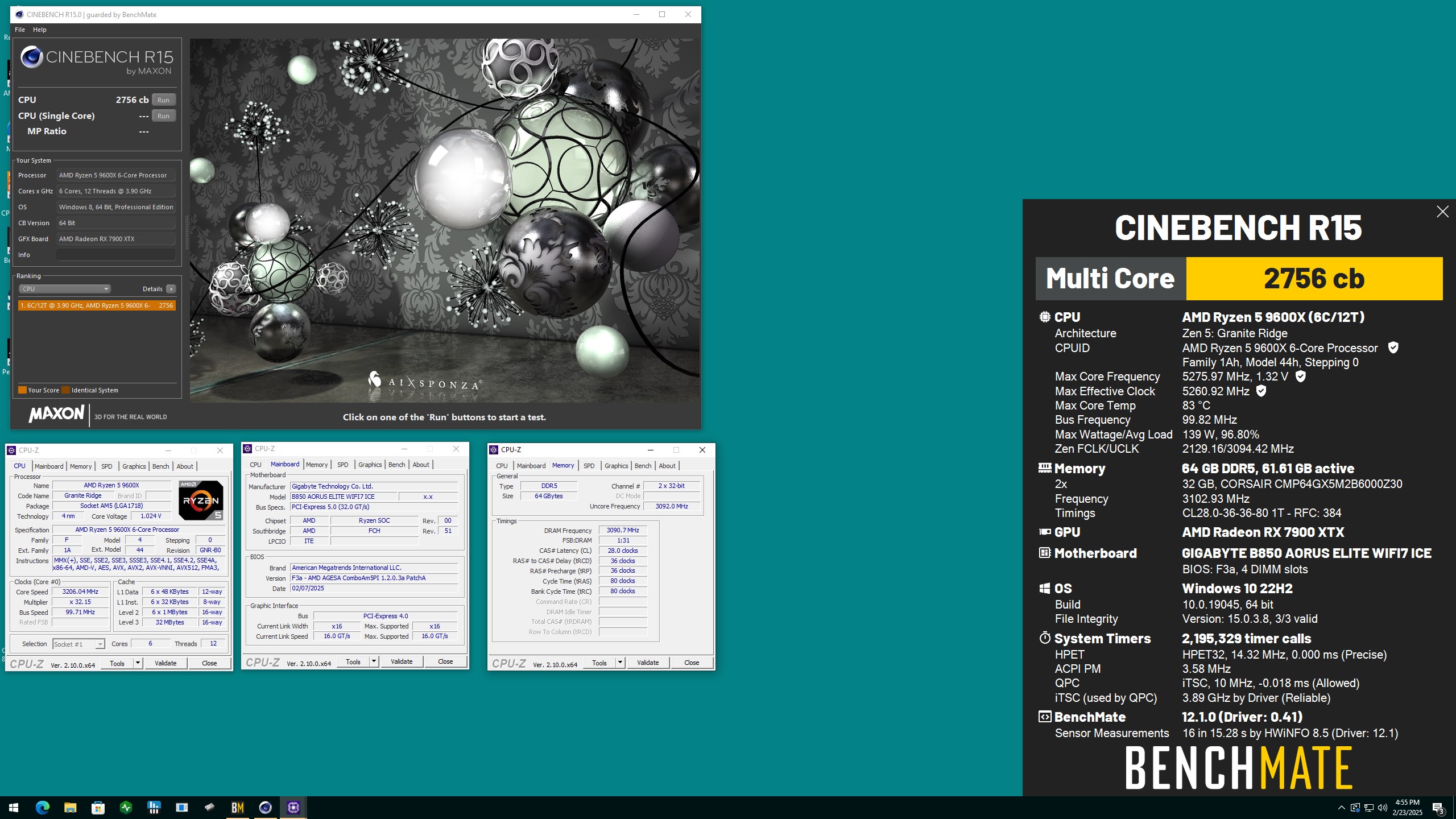Click the BenchMate section icon near version 12.1.0
Screen dimensions: 1456x819
1045,717
